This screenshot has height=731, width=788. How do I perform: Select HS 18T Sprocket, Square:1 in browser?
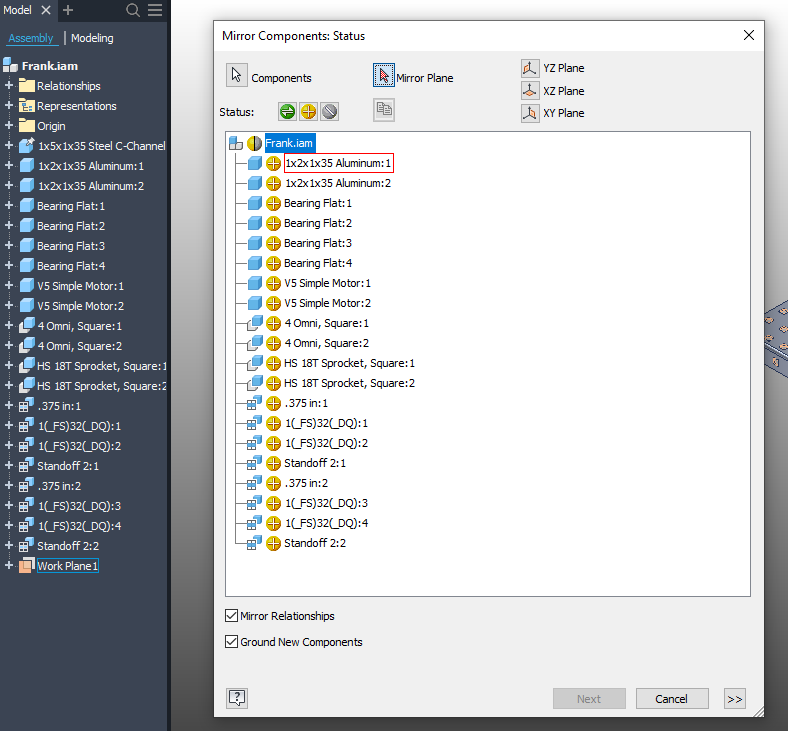102,366
